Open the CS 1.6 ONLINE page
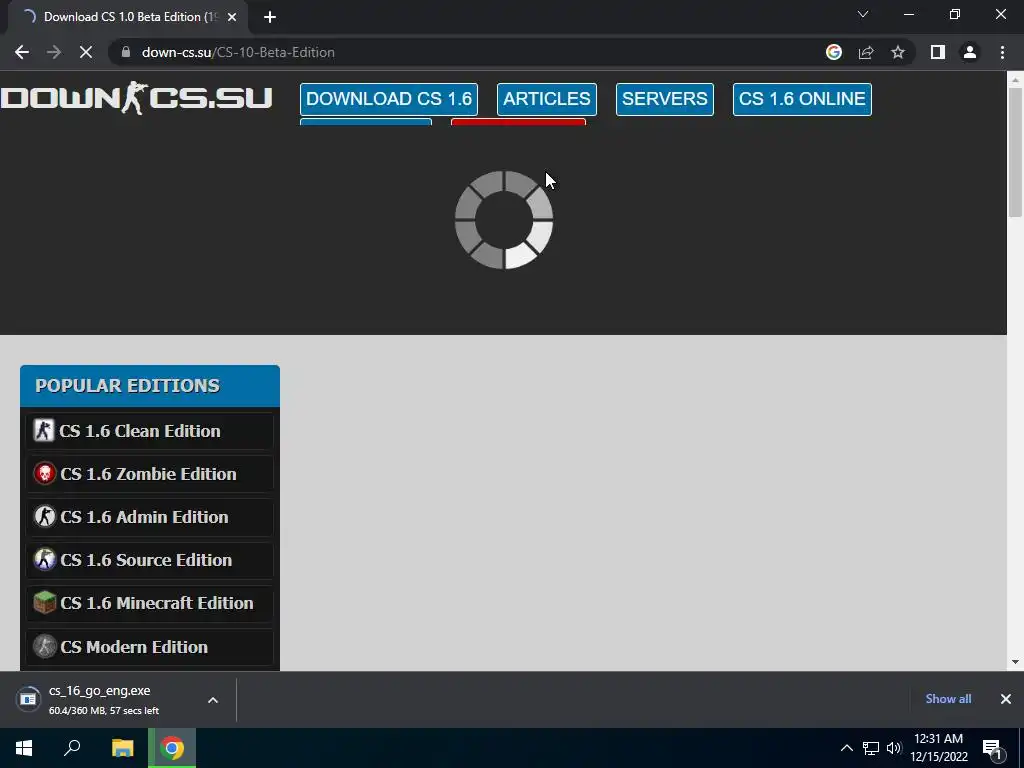 tap(802, 99)
